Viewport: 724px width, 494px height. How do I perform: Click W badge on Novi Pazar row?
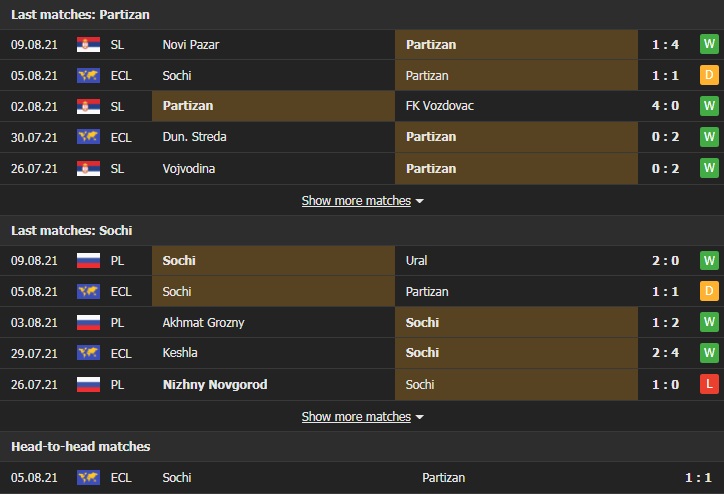click(x=709, y=44)
